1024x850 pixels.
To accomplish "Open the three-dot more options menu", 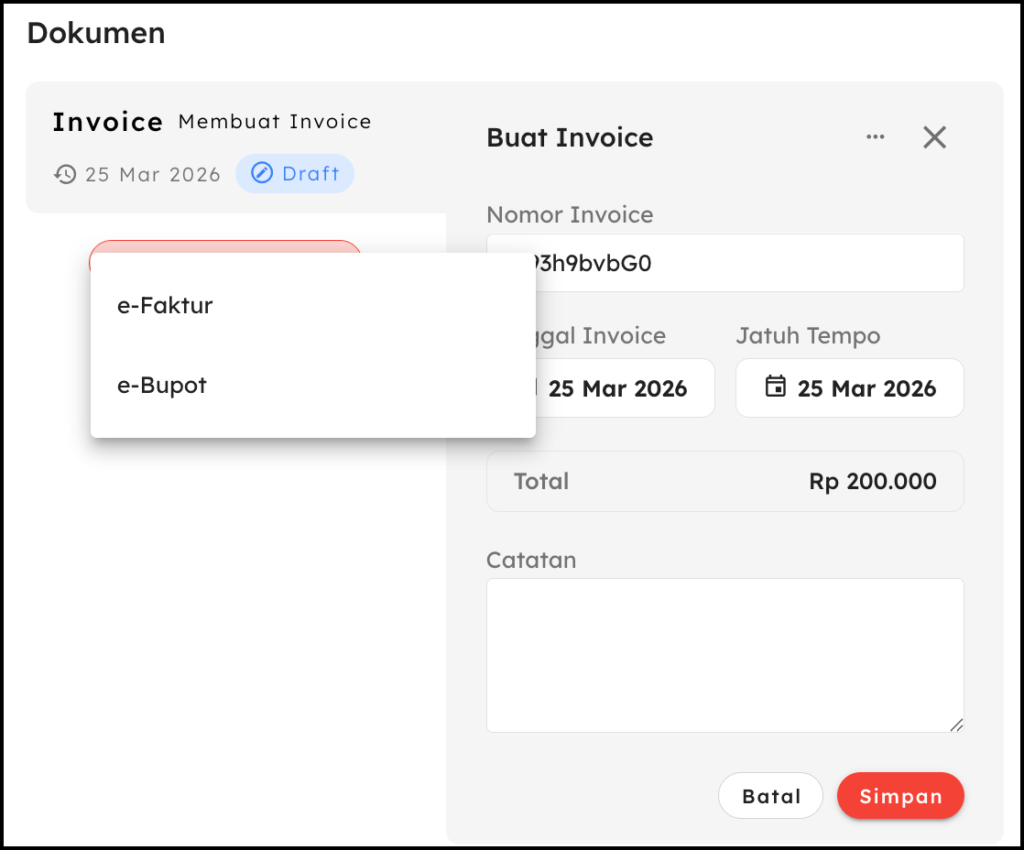I will point(875,137).
